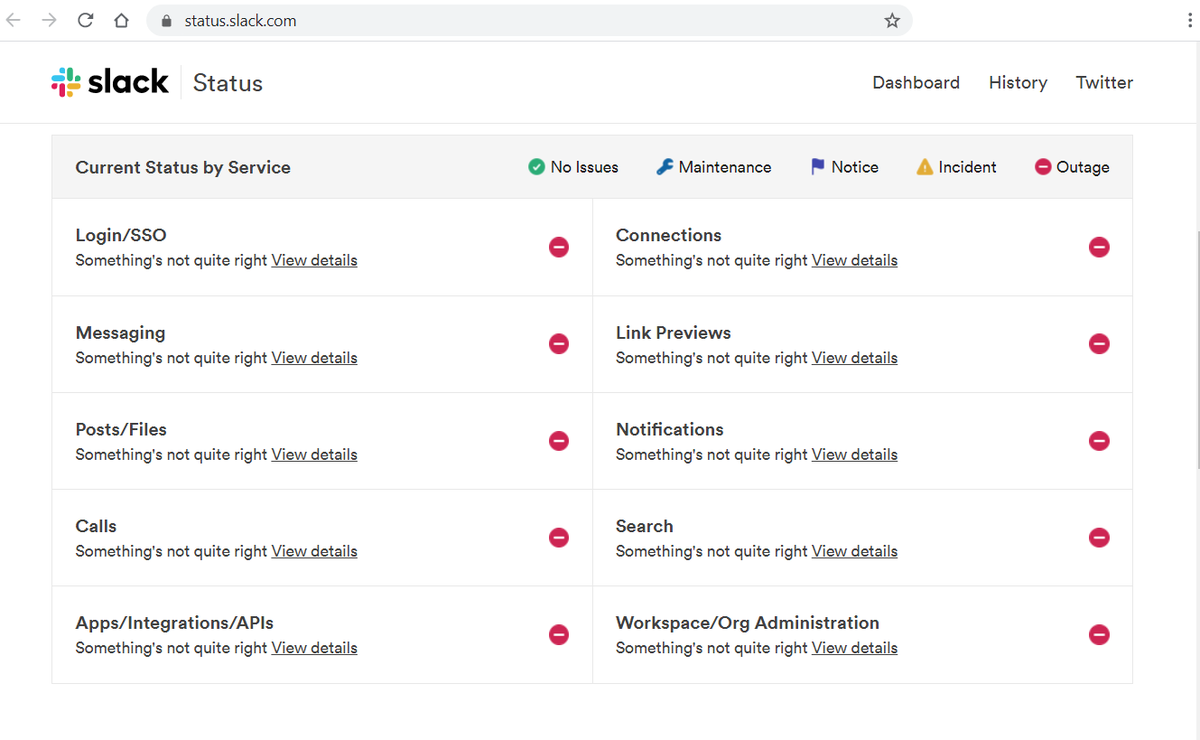Click the Posts/Files service name
The image size is (1200, 740).
[121, 430]
